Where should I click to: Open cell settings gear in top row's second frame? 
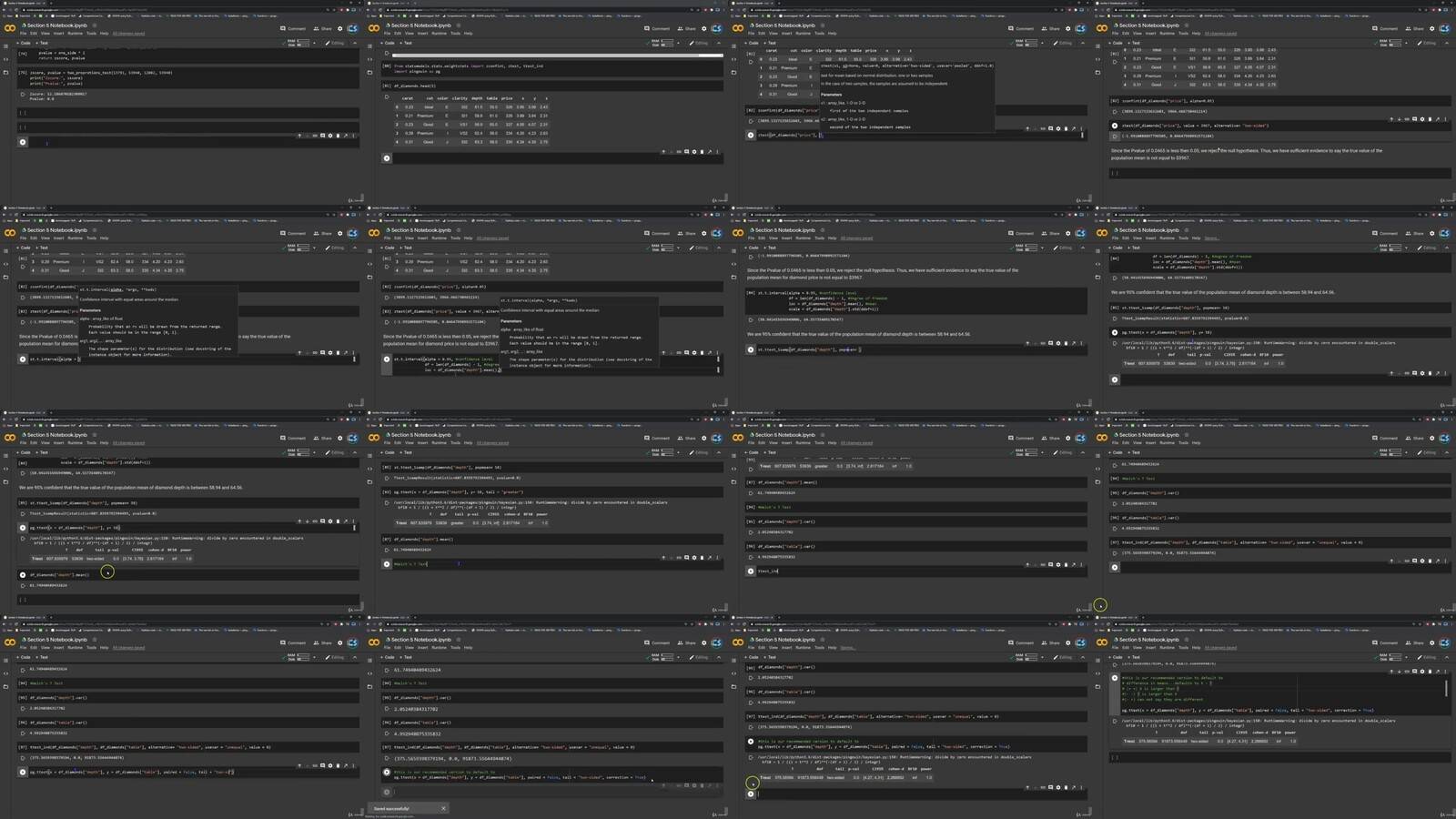point(694,152)
